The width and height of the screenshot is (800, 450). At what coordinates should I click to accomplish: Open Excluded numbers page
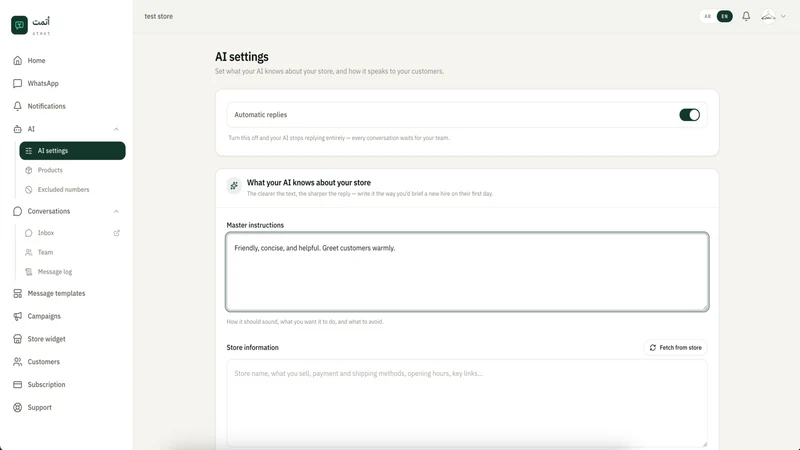pos(63,189)
